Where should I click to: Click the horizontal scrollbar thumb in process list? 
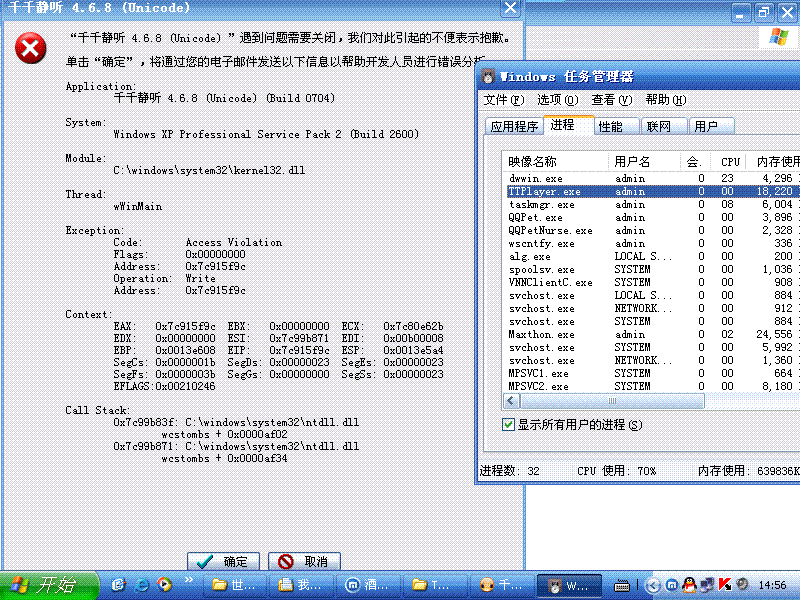(x=612, y=401)
